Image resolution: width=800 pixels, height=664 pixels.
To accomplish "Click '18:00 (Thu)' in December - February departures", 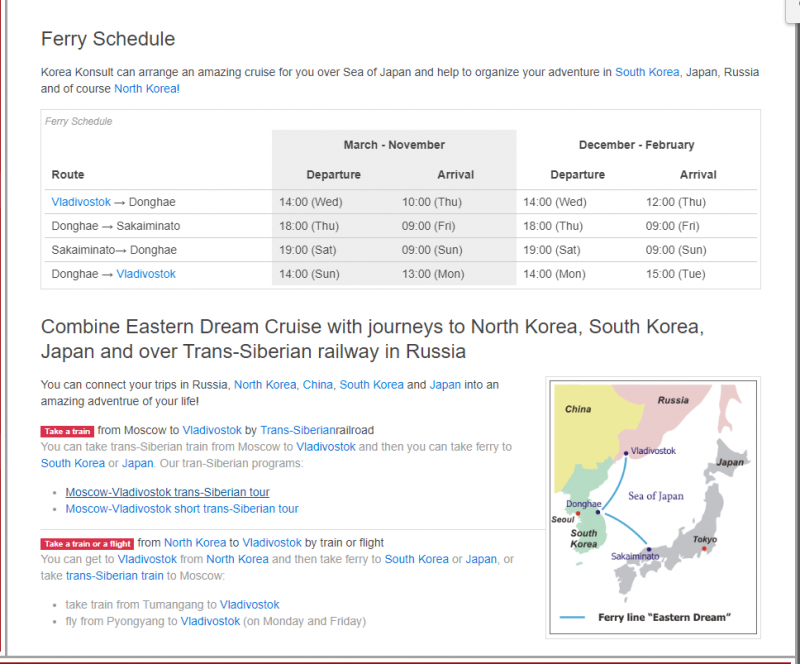I will coord(553,226).
